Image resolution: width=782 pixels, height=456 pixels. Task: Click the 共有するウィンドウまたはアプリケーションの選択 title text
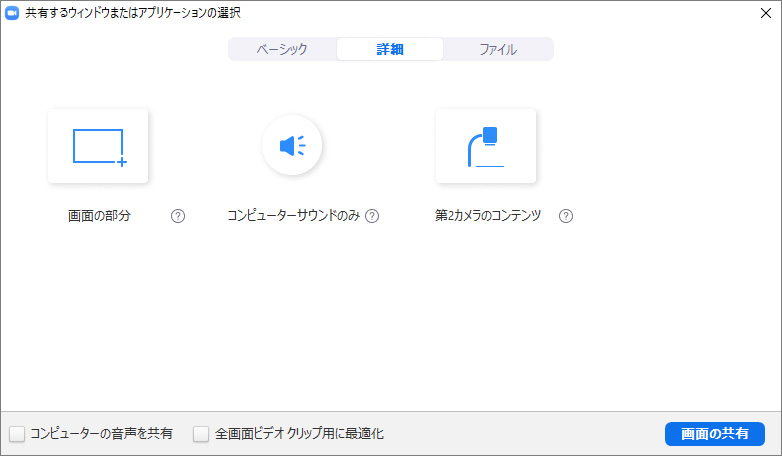[x=132, y=13]
